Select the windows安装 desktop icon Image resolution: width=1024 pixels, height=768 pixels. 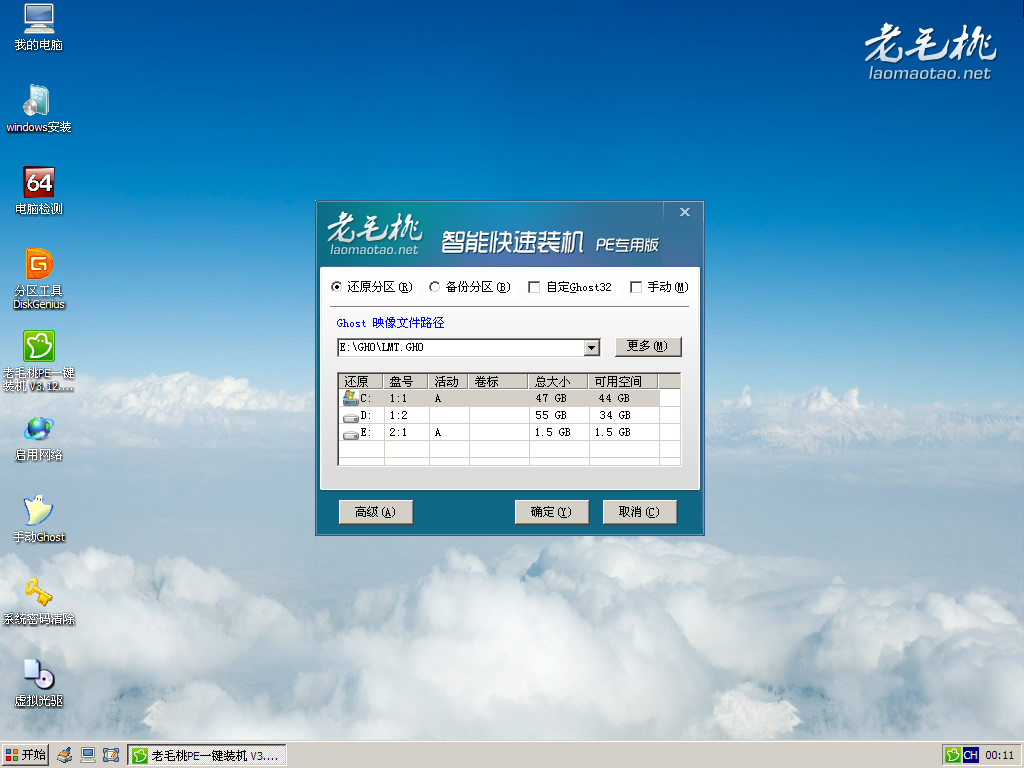(x=39, y=109)
